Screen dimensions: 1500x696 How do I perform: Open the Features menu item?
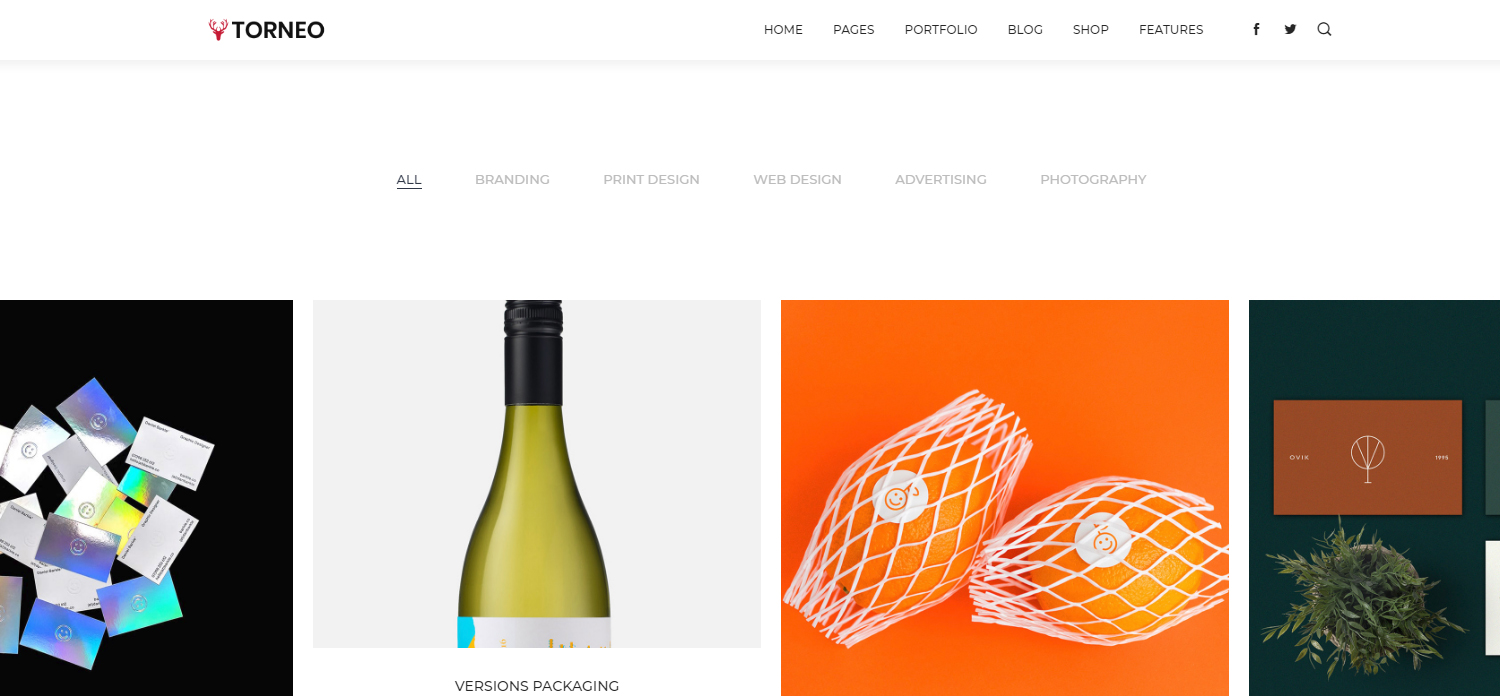click(x=1171, y=30)
